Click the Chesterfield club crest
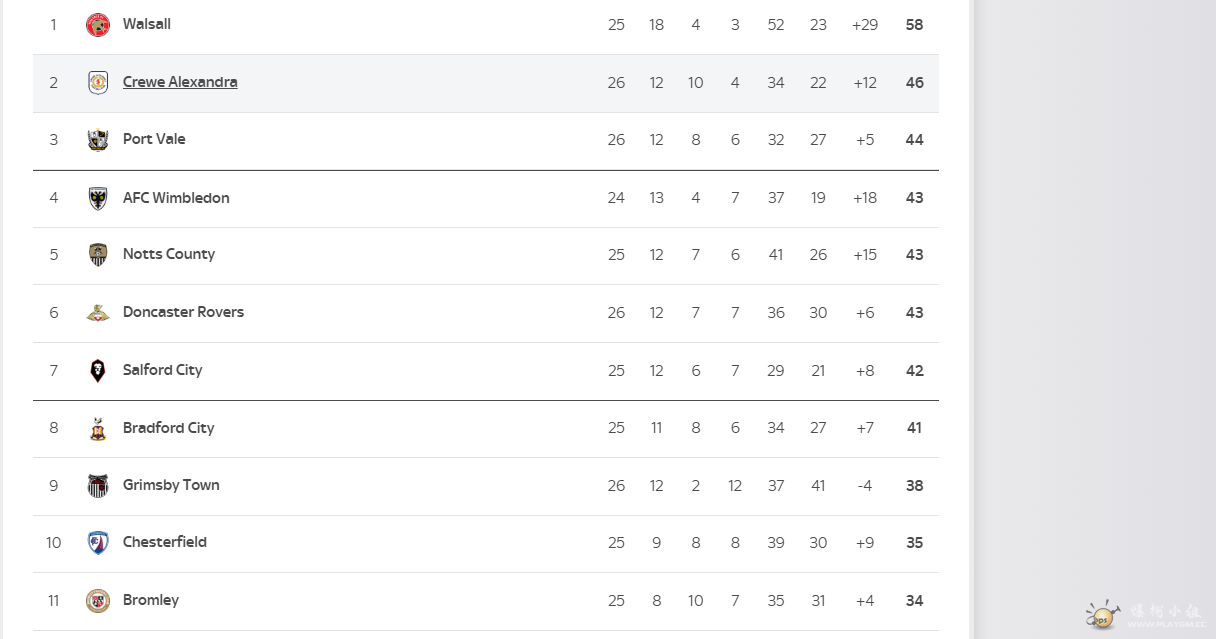Viewport: 1216px width, 639px height. coord(97,543)
